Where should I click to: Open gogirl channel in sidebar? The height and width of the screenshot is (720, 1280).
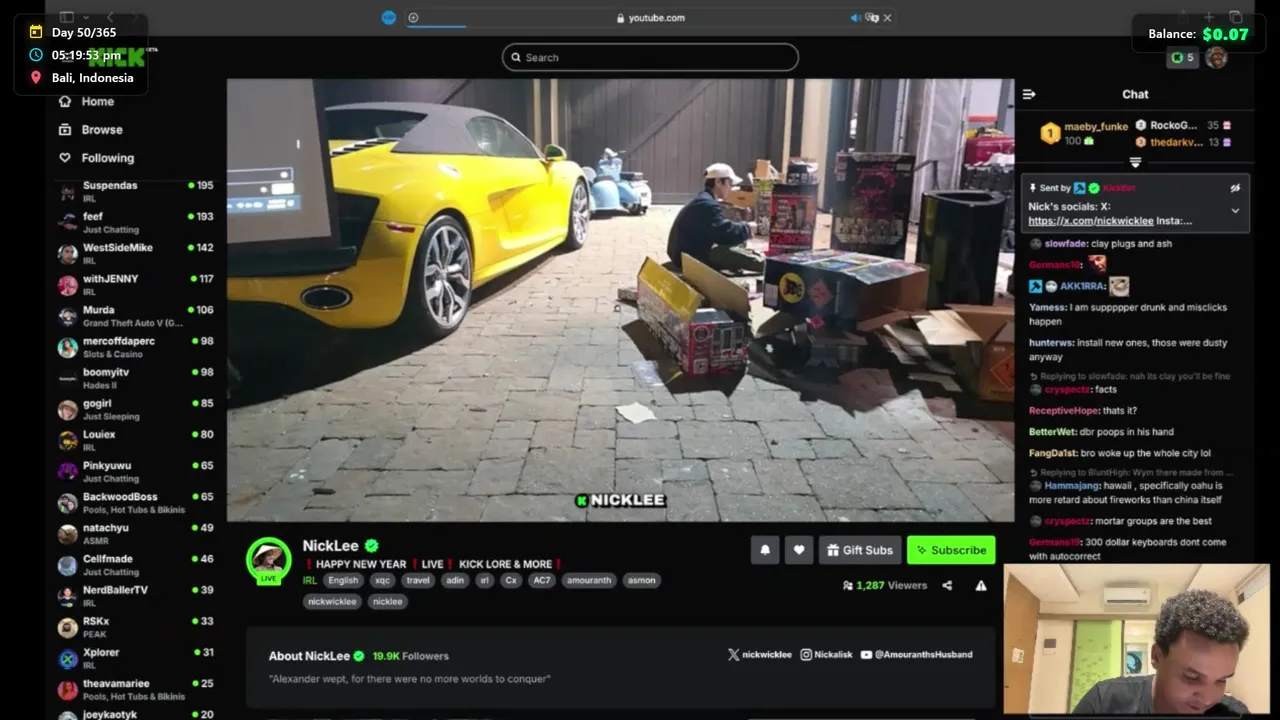tap(135, 409)
